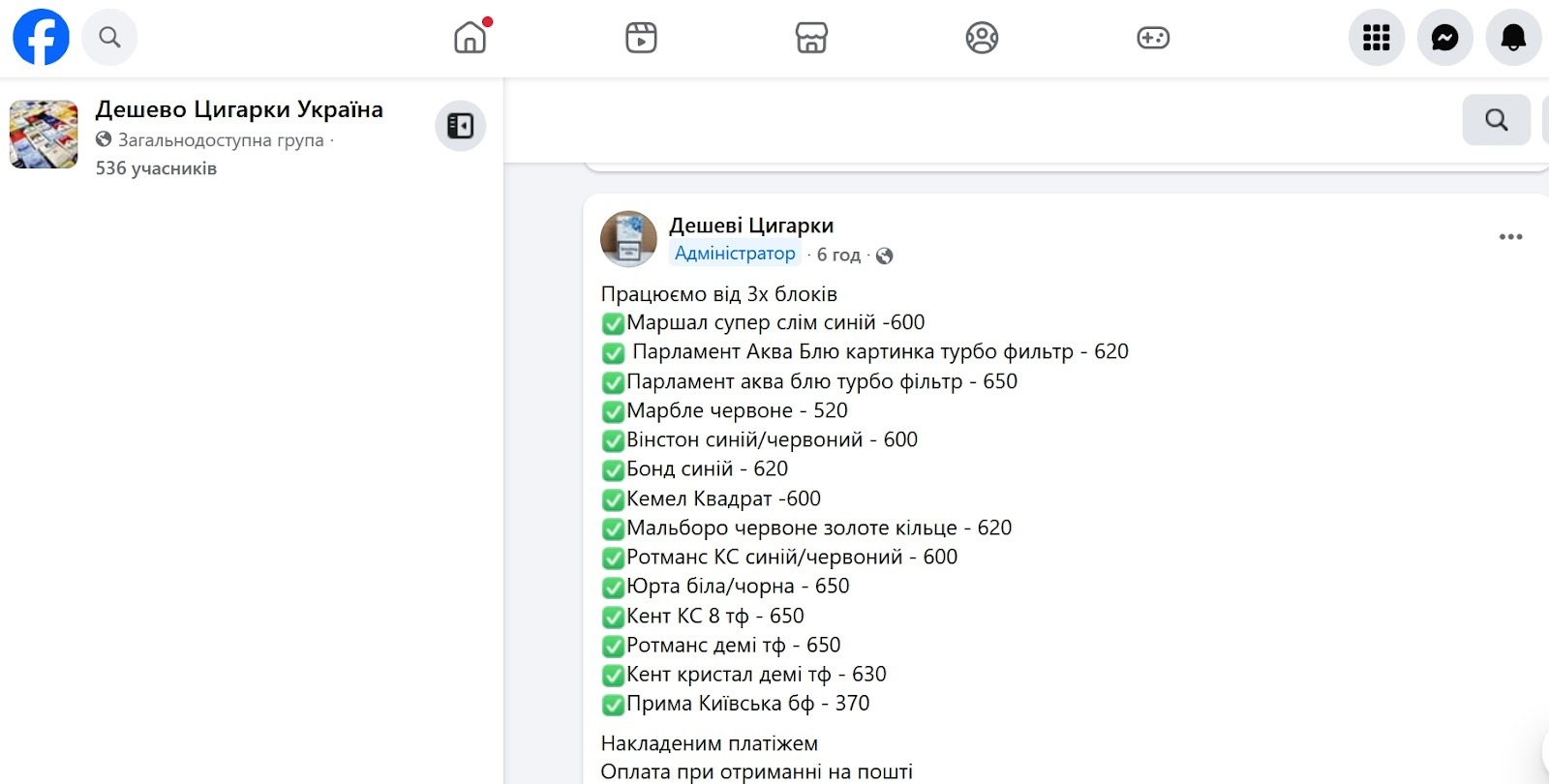This screenshot has height=784, width=1549.
Task: Click the post's public globe icon
Action: pyautogui.click(x=884, y=256)
